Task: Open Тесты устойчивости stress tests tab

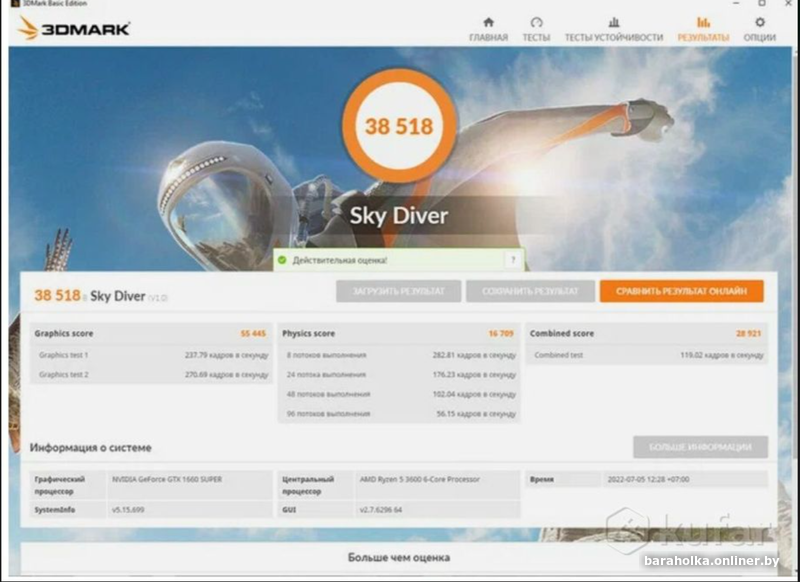Action: [x=613, y=22]
